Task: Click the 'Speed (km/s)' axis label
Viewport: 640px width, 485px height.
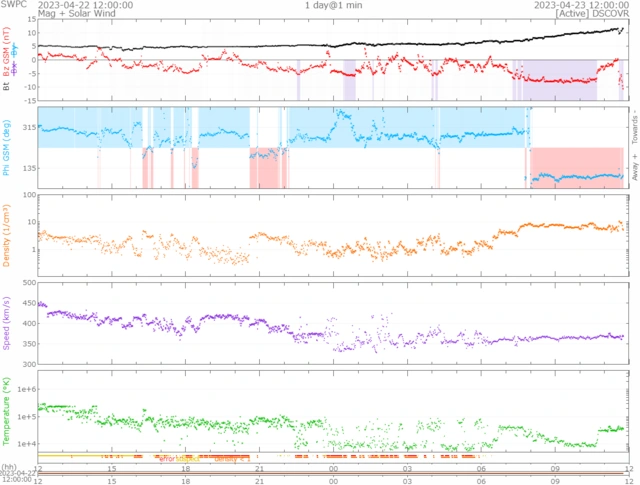Action: [6, 323]
